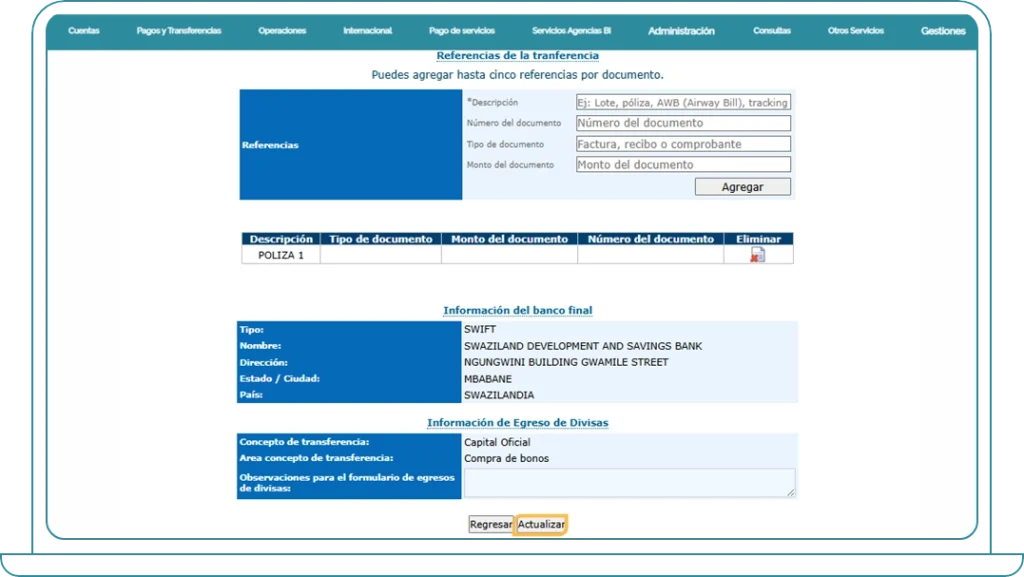Grab the Observaciones textarea resize handle
1024x577 pixels.
(x=791, y=493)
